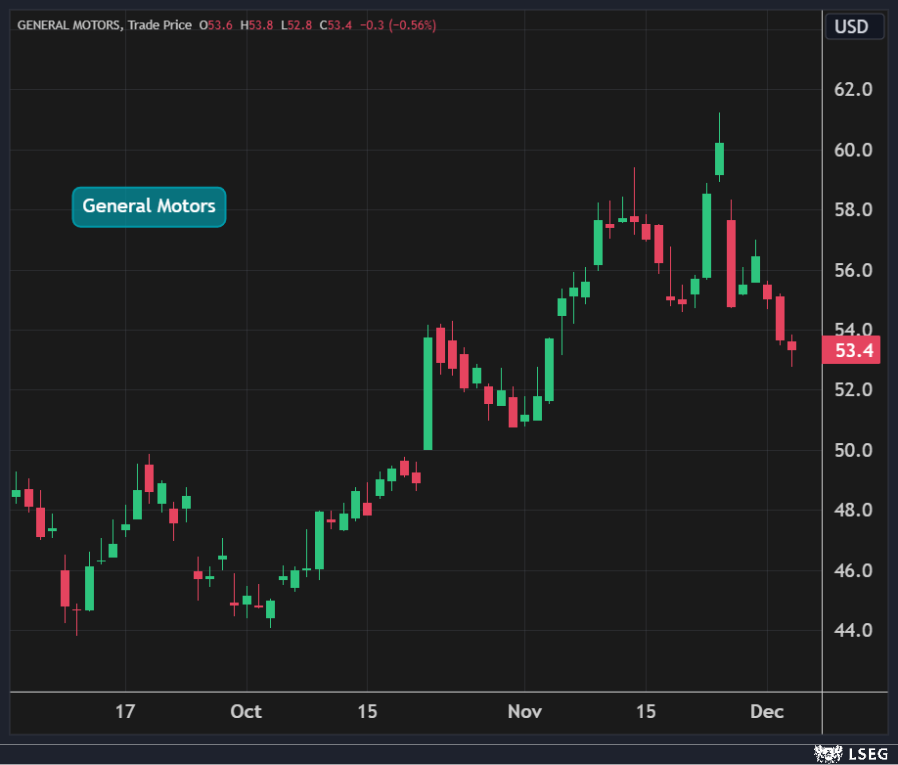Click the -0.3 (-0.56%) change readout
The width and height of the screenshot is (898, 765).
tap(398, 25)
